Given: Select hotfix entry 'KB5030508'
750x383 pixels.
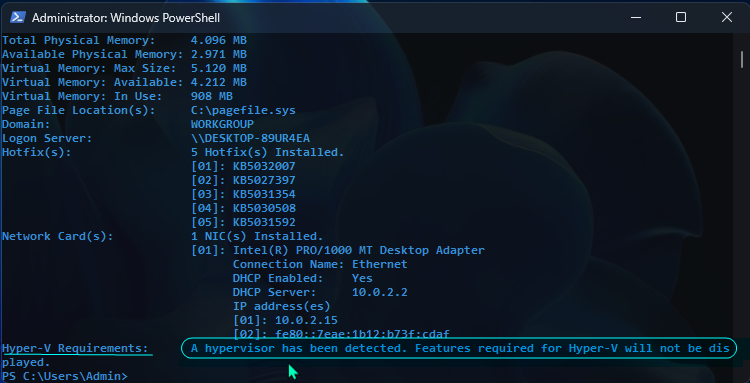Looking at the screenshot, I should [x=264, y=208].
